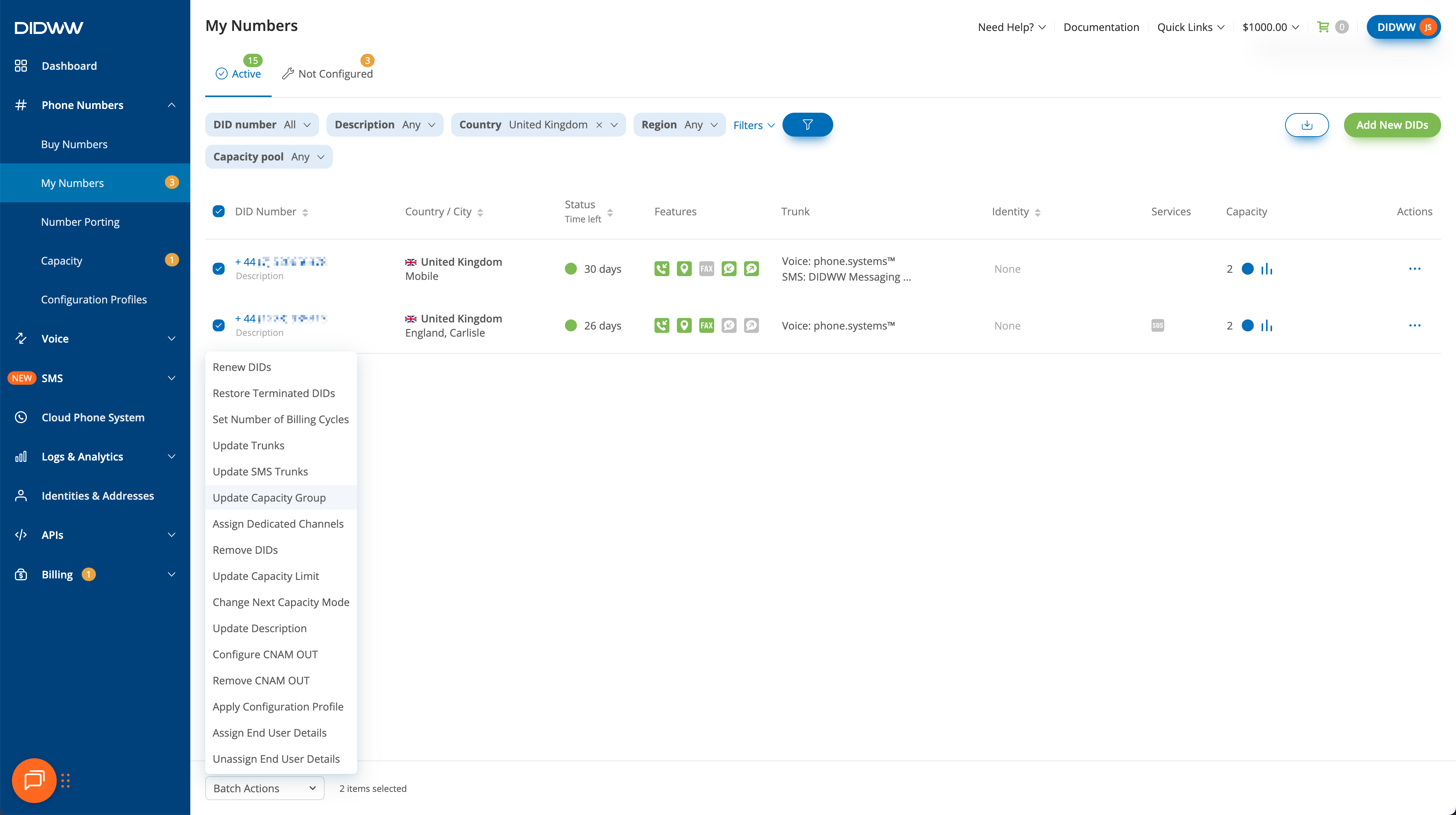Click the SOS services icon in Carlisle row
Image resolution: width=1456 pixels, height=815 pixels.
(x=1157, y=325)
